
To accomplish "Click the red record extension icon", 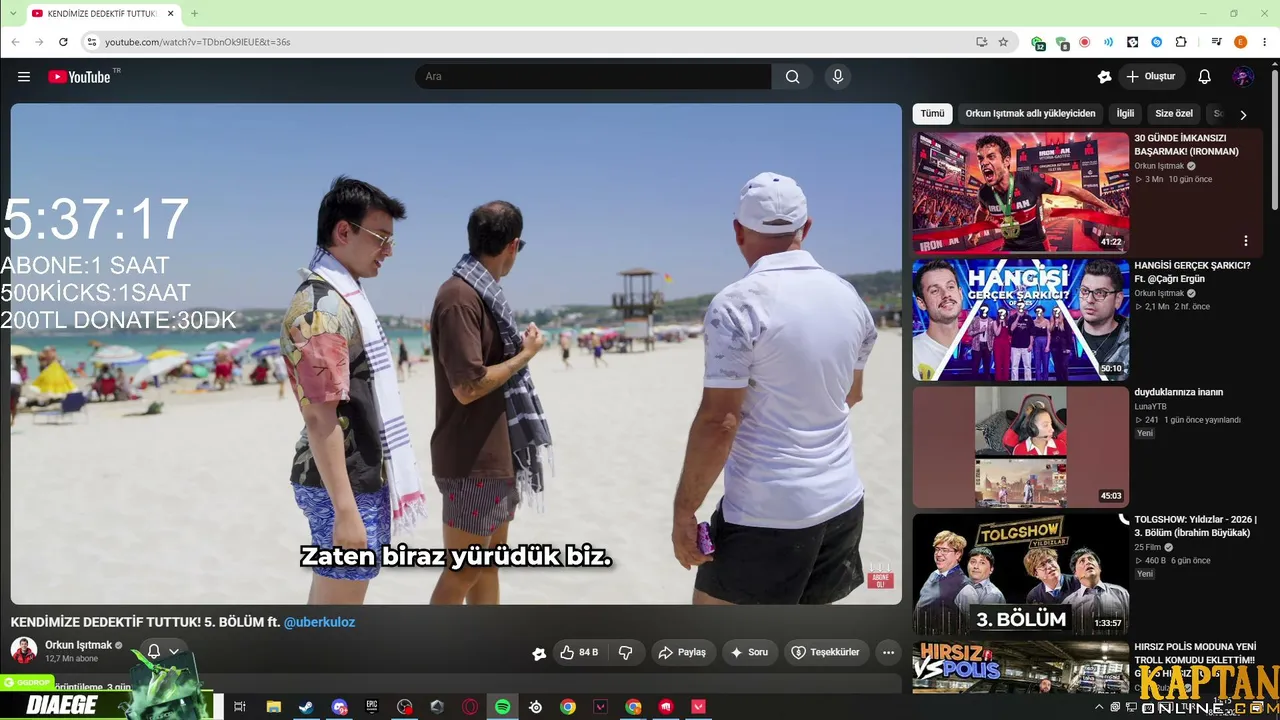I will tap(1084, 42).
